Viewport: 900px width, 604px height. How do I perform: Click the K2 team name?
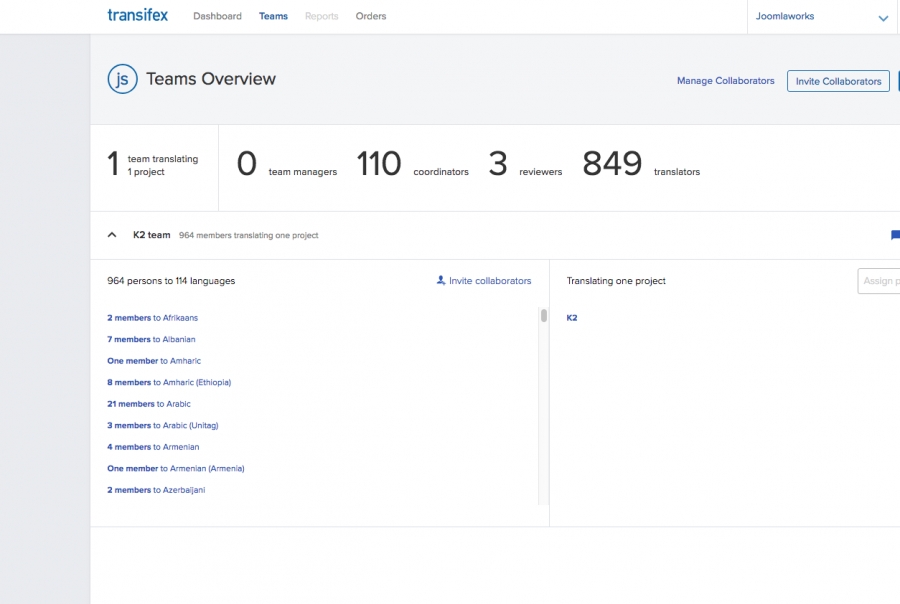tap(152, 235)
